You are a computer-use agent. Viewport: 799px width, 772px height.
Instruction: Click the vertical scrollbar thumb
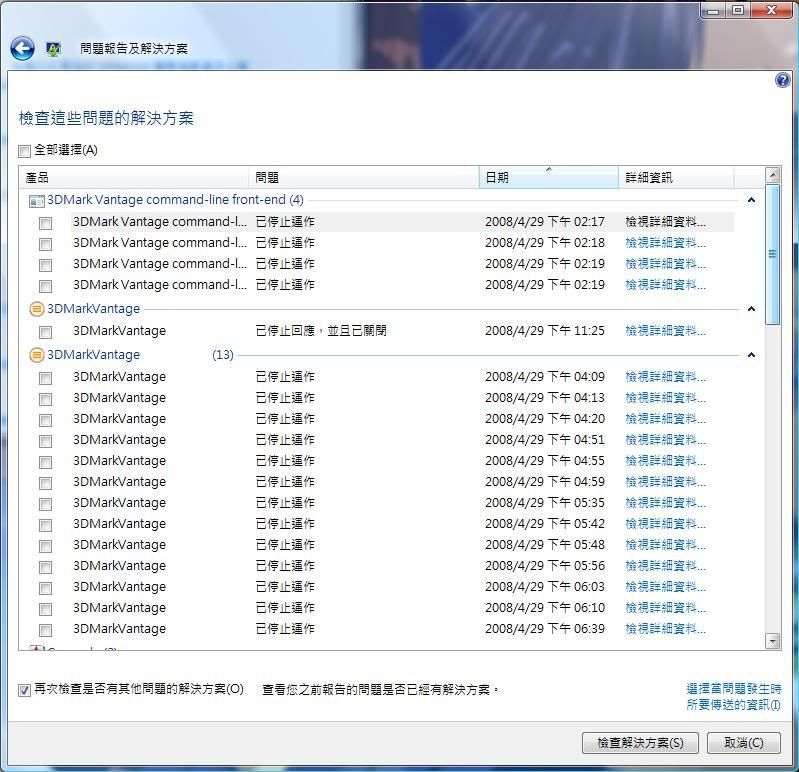[x=773, y=254]
